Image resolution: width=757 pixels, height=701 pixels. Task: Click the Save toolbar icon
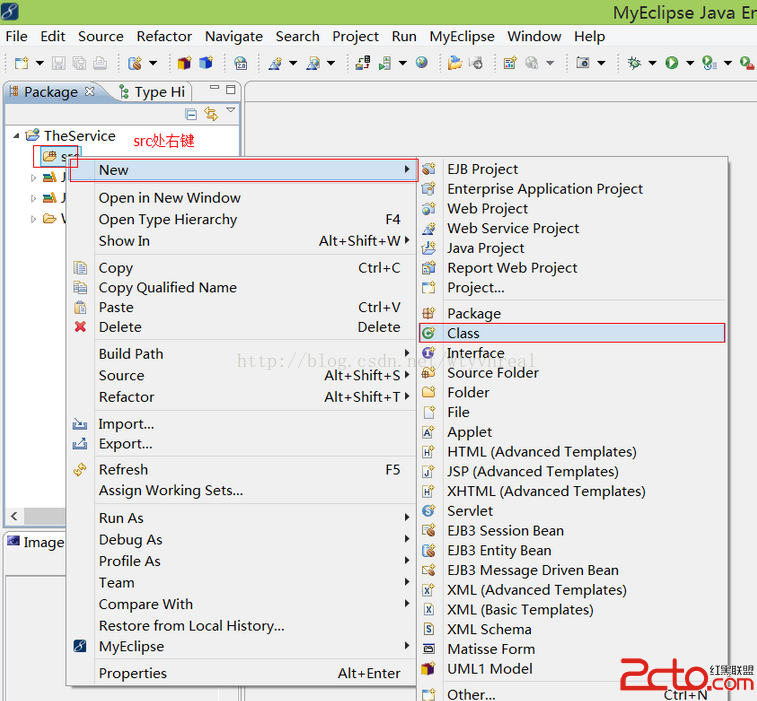coord(58,63)
